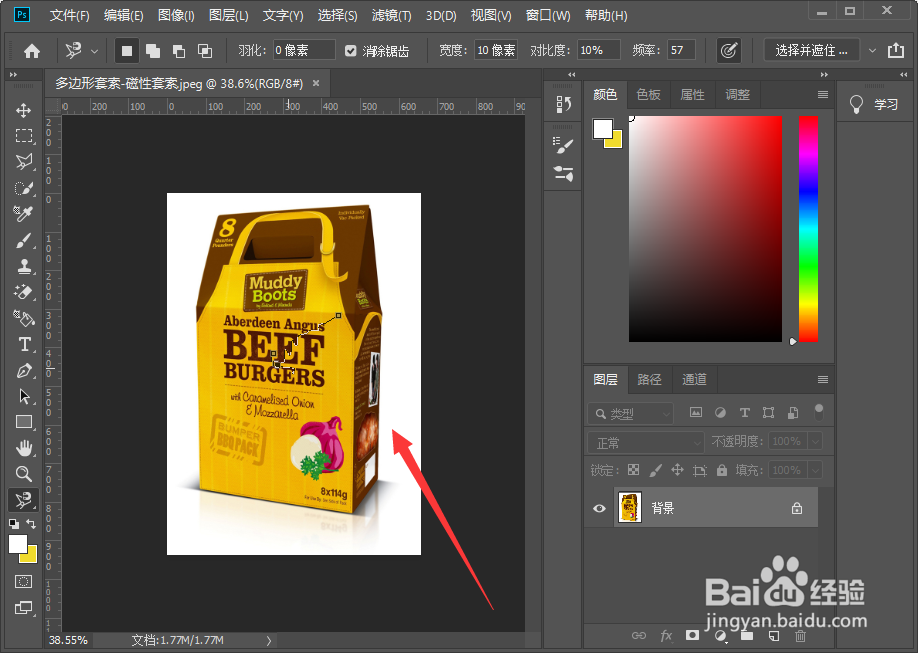The width and height of the screenshot is (918, 653).
Task: Click the hue slider bar
Action: [x=808, y=228]
